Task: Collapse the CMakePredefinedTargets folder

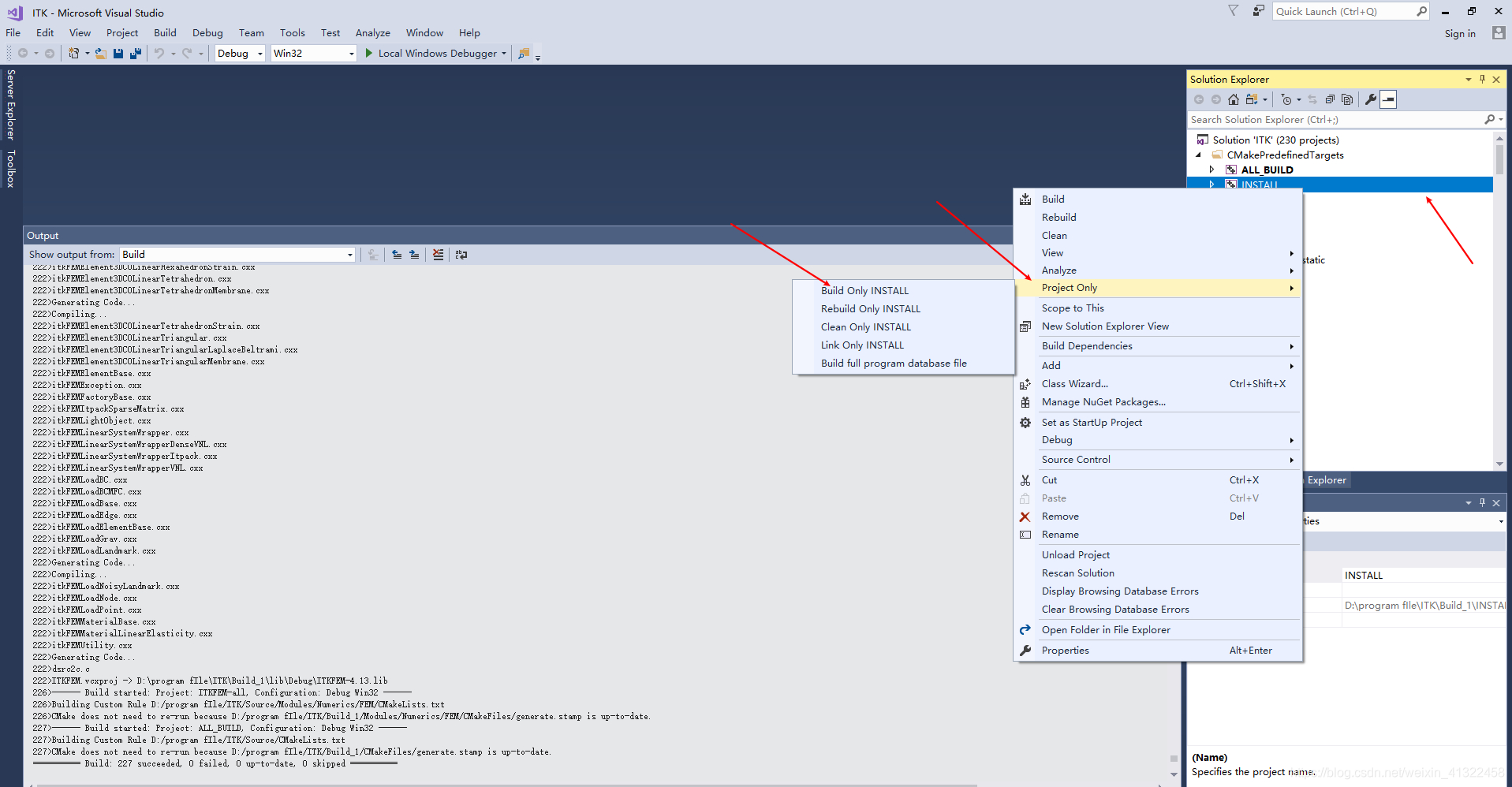Action: 1198,155
